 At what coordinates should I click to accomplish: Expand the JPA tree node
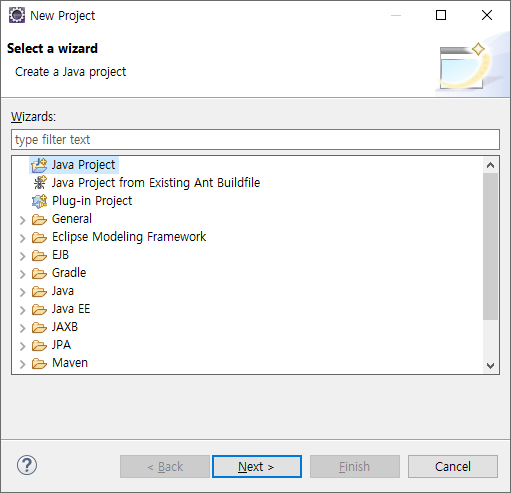pyautogui.click(x=22, y=346)
